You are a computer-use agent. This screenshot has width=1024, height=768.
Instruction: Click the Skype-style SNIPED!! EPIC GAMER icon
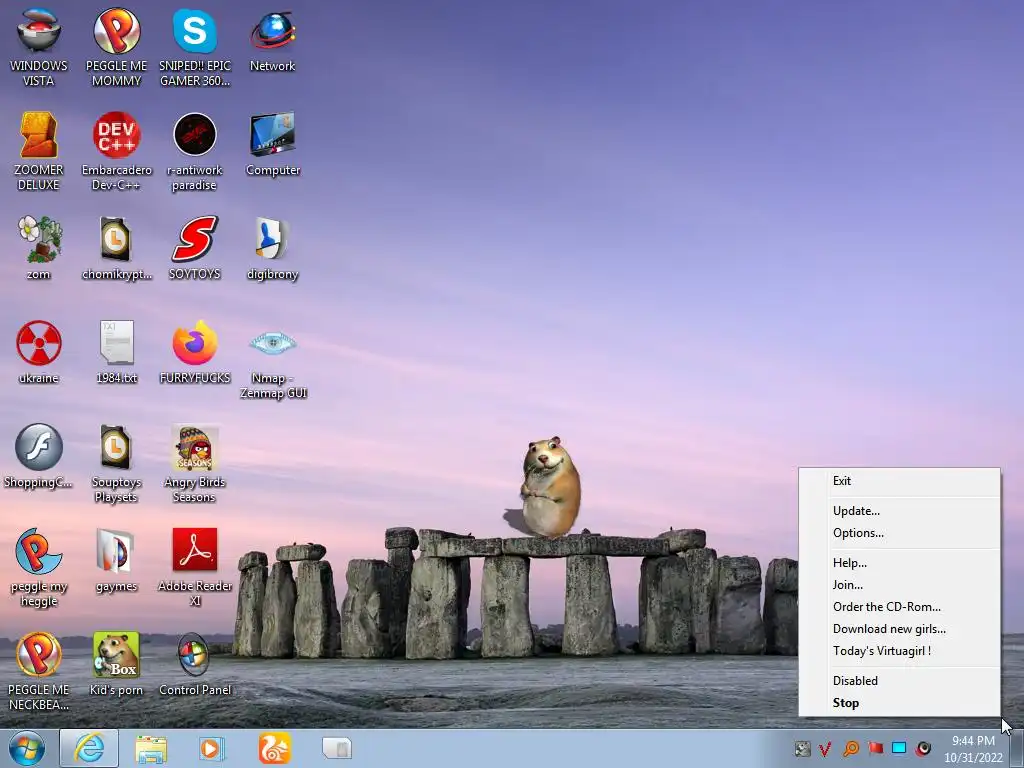coord(195,48)
